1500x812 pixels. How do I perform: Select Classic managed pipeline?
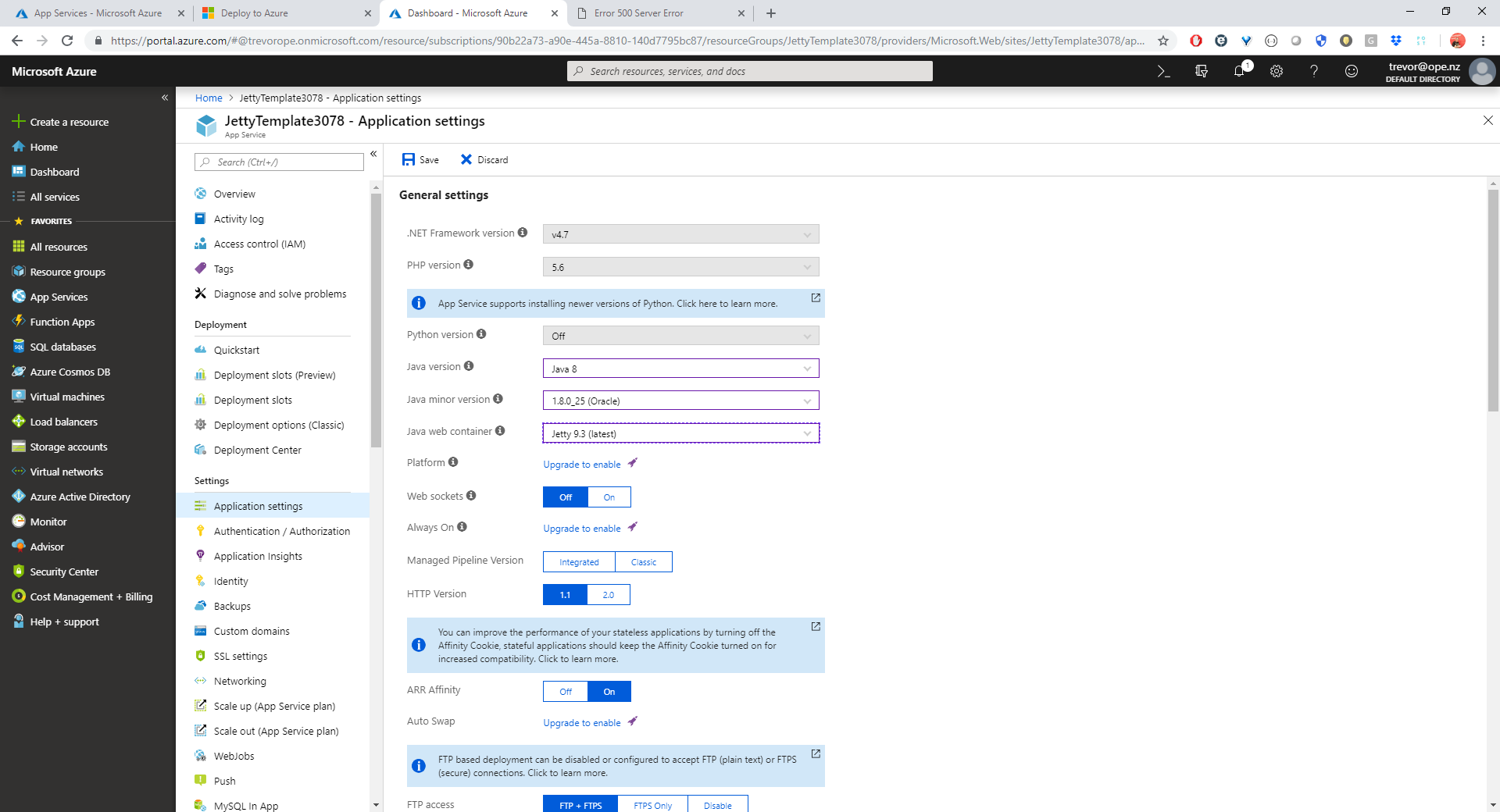644,562
